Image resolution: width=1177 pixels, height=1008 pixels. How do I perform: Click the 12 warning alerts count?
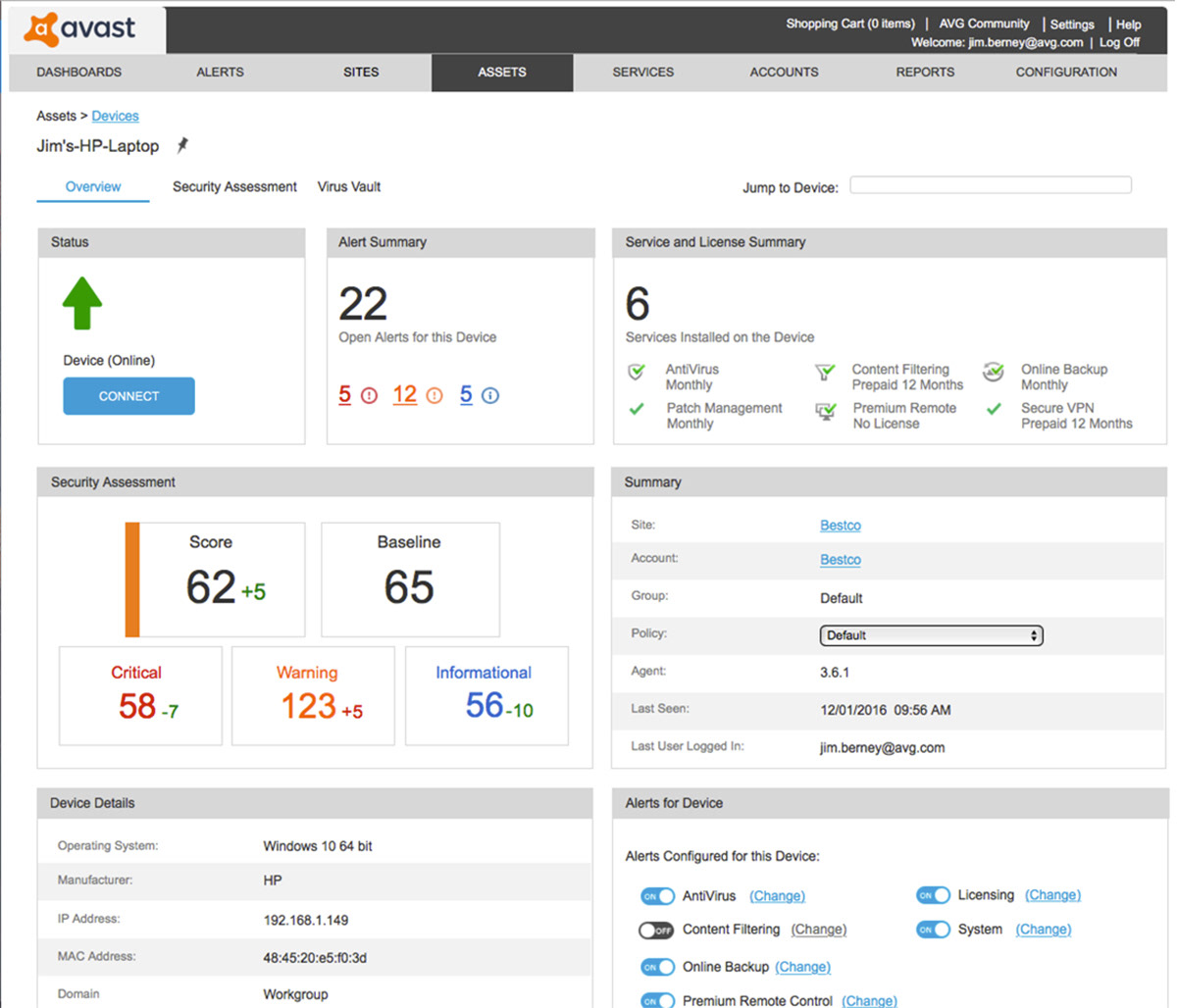pos(404,394)
